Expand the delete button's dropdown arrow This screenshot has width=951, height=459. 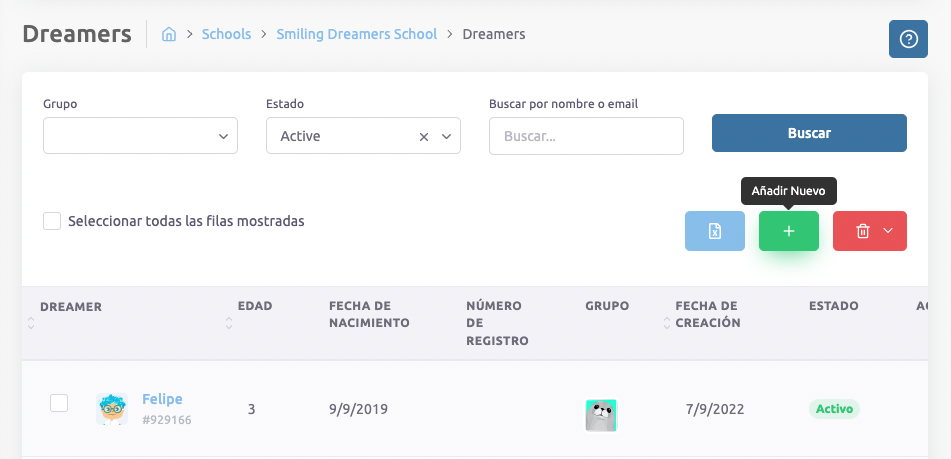888,231
